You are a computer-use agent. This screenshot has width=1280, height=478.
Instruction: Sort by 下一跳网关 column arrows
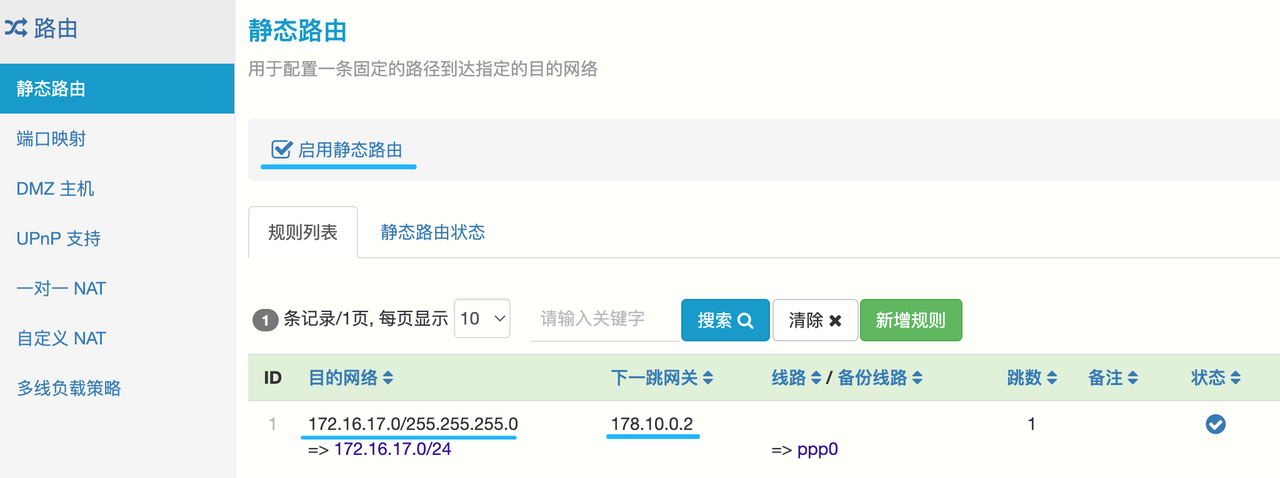708,378
